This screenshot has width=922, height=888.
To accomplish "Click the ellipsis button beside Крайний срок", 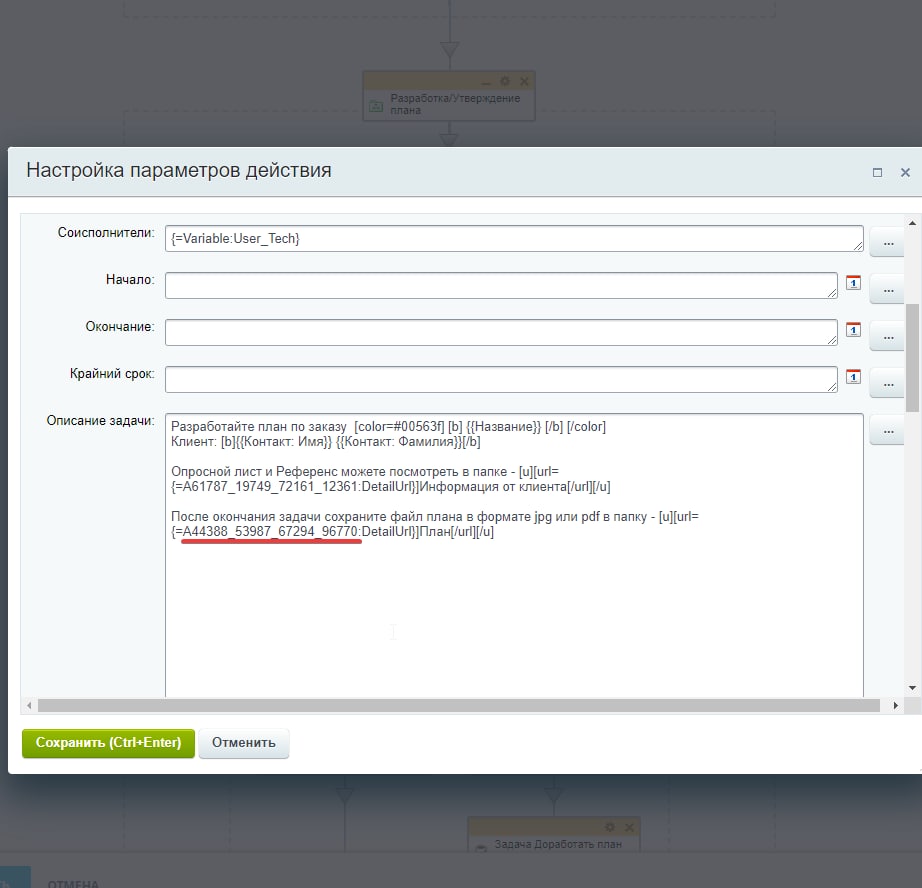I will [887, 383].
